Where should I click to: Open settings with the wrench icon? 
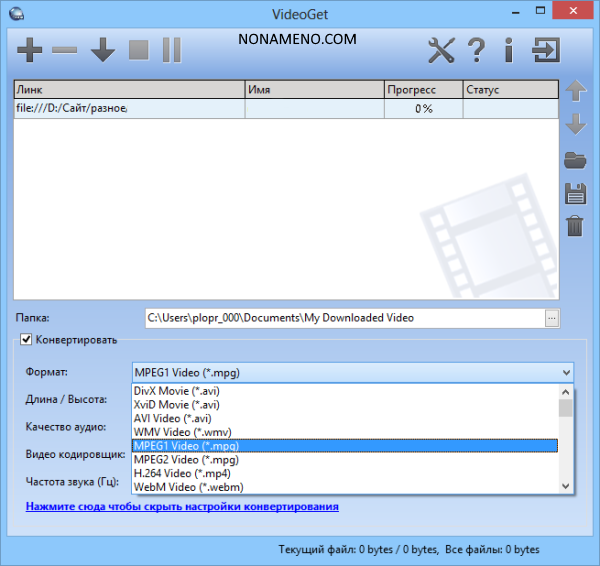pyautogui.click(x=441, y=50)
